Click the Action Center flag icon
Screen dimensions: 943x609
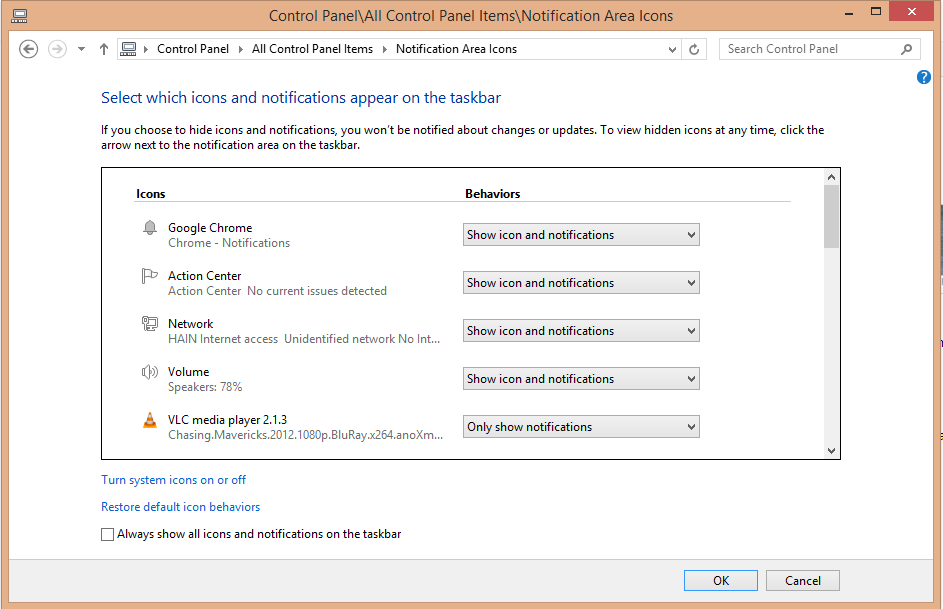(150, 277)
